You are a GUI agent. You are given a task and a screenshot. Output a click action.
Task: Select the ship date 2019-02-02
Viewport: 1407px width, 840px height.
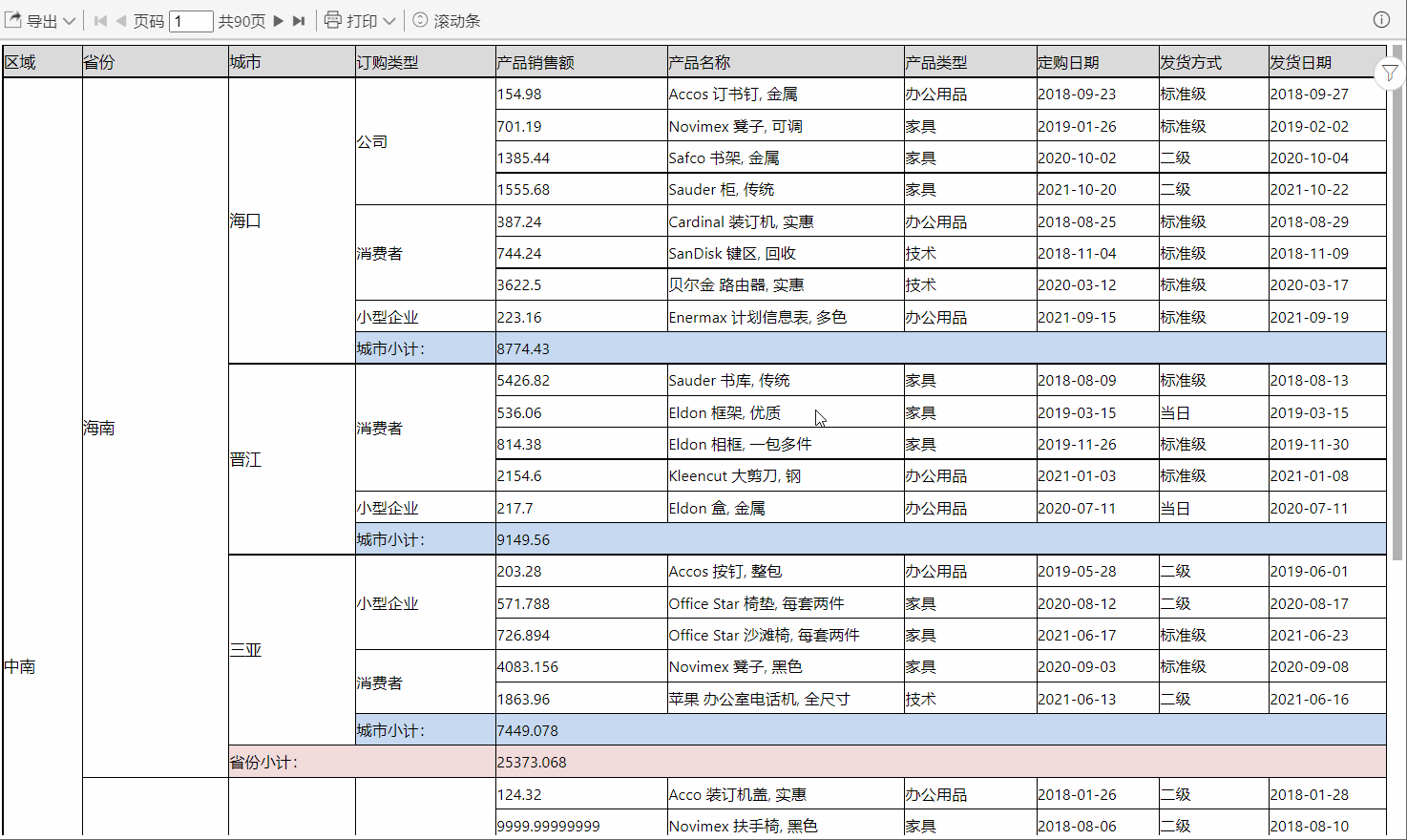coord(1328,126)
